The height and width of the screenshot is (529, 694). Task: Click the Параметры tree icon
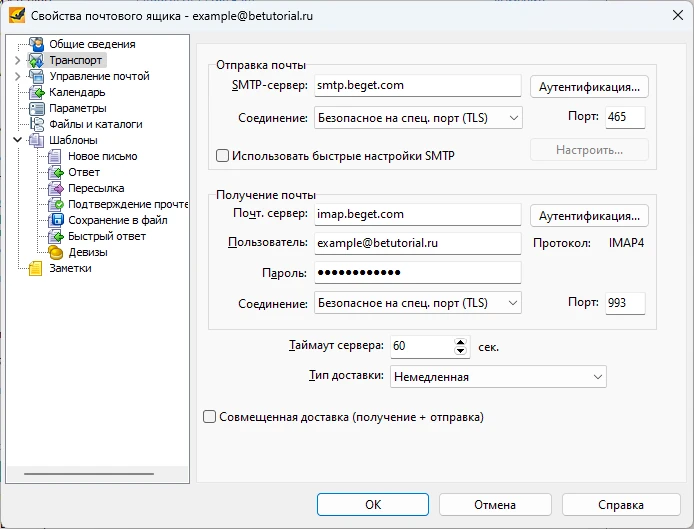pyautogui.click(x=36, y=108)
